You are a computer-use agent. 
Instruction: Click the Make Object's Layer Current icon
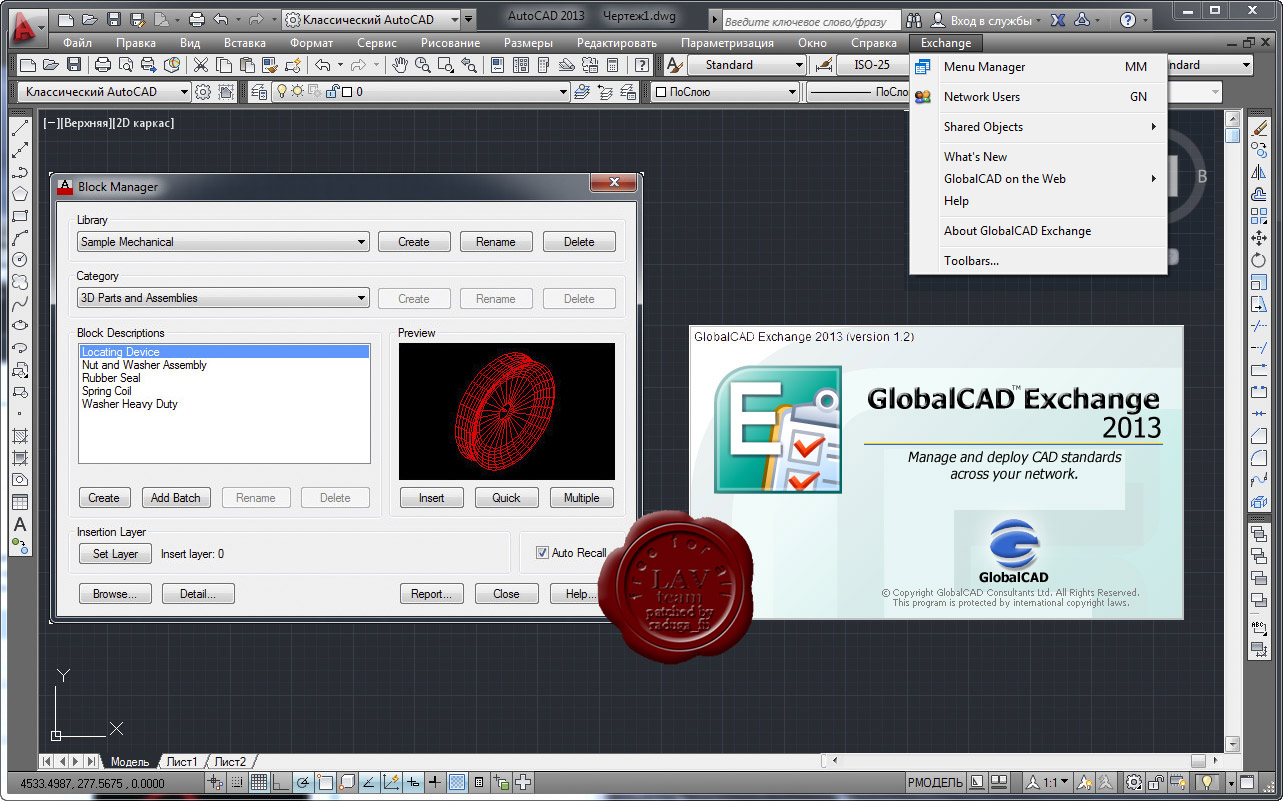pos(582,92)
